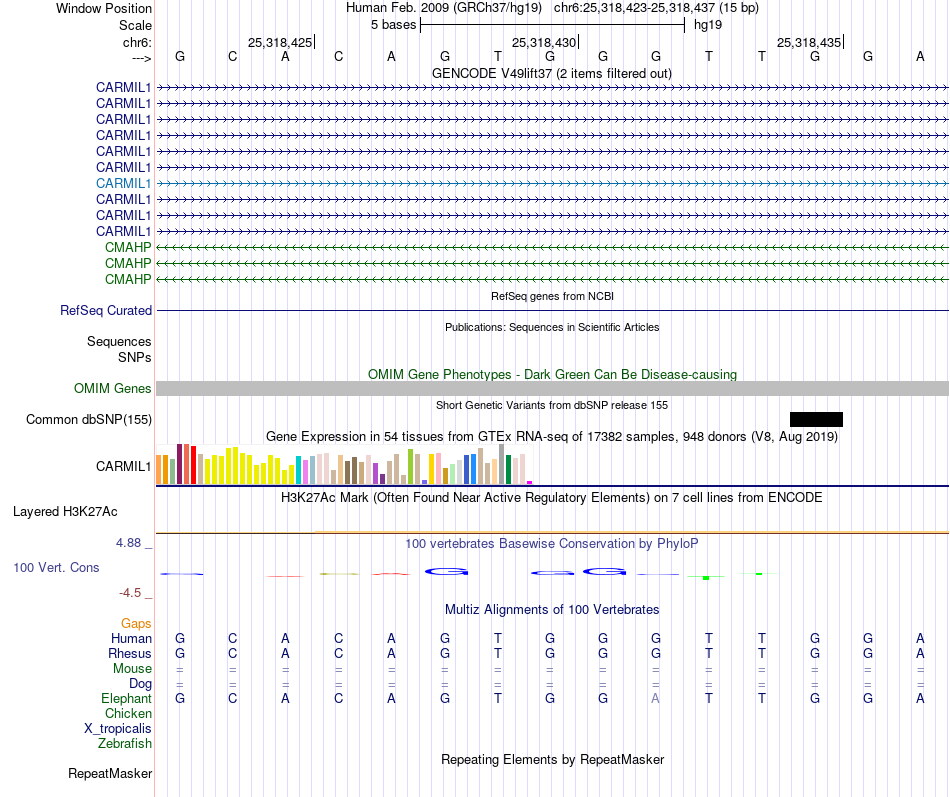Select the Chicken alignment row label
This screenshot has width=950, height=797.
(128, 713)
